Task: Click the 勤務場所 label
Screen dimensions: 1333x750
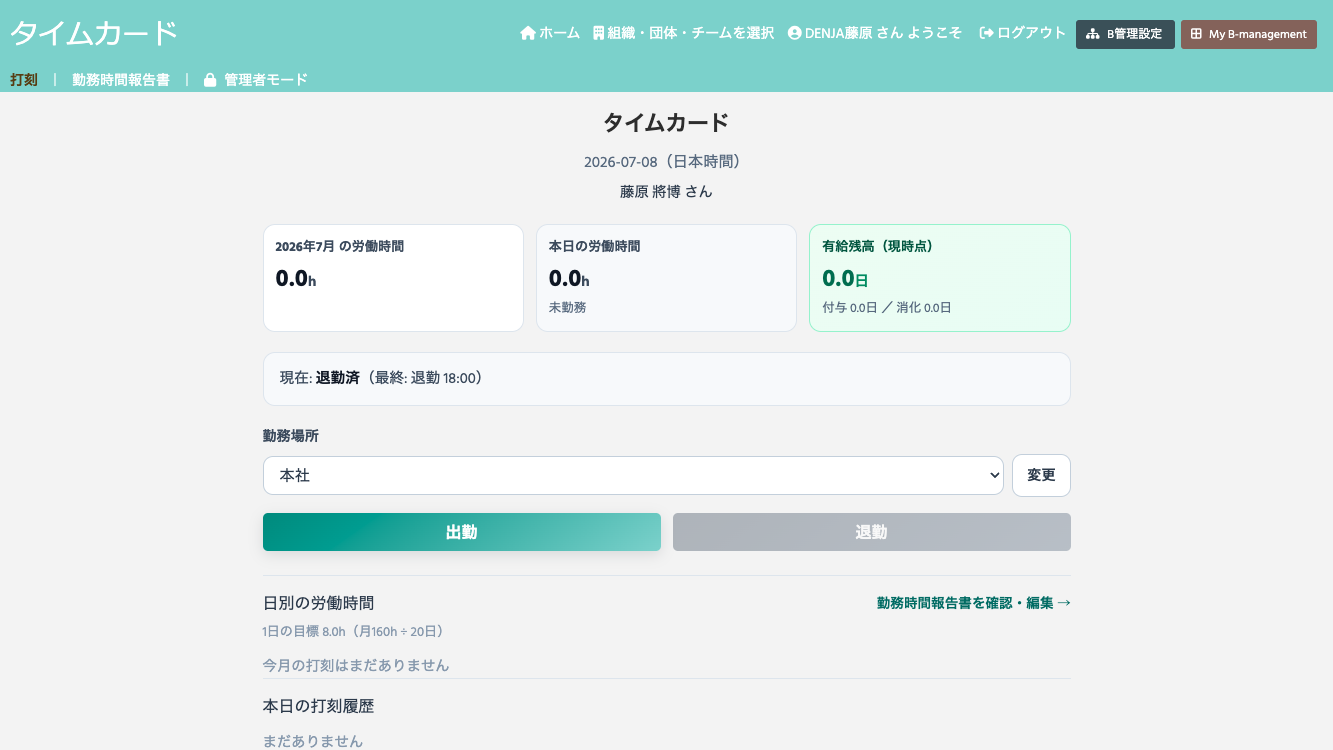Action: coord(291,436)
